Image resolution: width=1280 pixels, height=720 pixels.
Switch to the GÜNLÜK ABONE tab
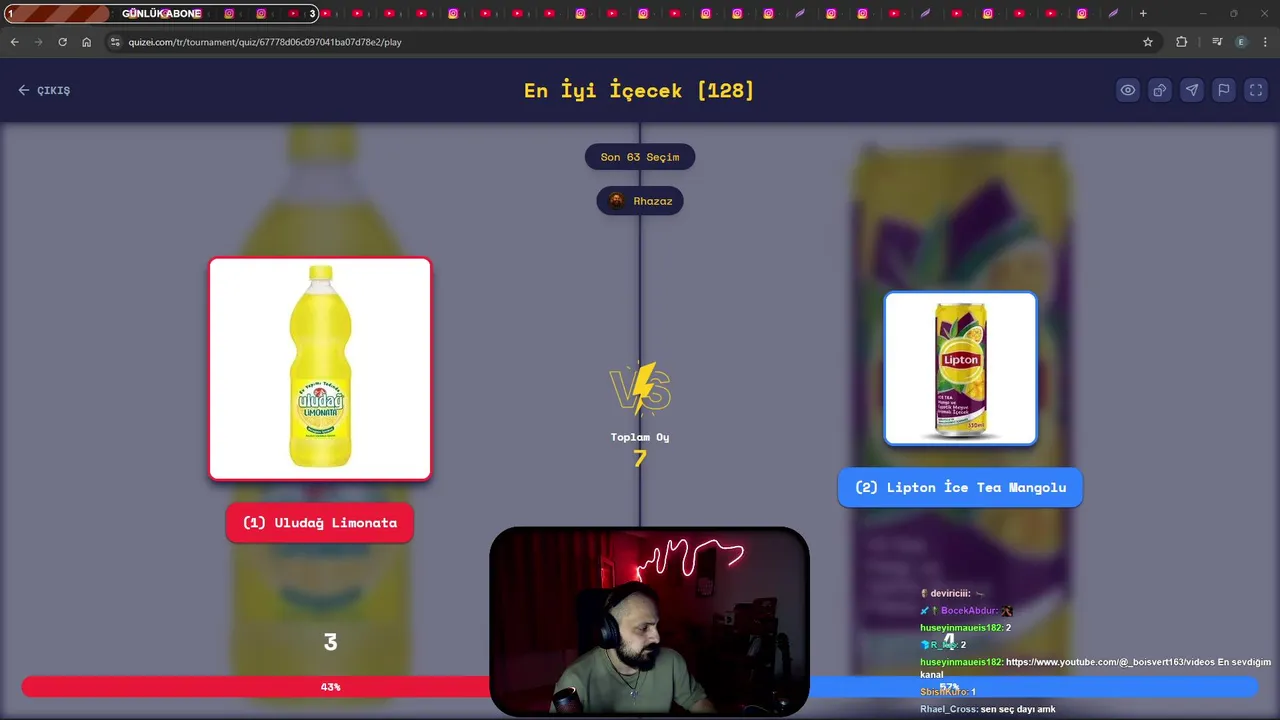click(x=162, y=13)
